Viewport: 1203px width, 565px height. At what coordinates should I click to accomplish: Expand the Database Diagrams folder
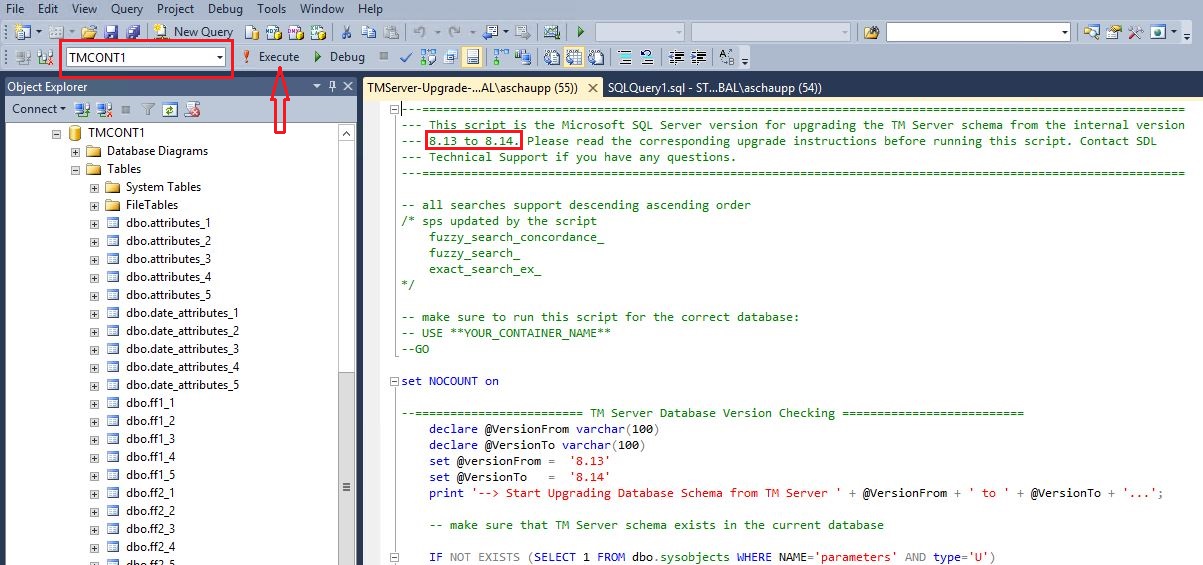click(x=75, y=151)
